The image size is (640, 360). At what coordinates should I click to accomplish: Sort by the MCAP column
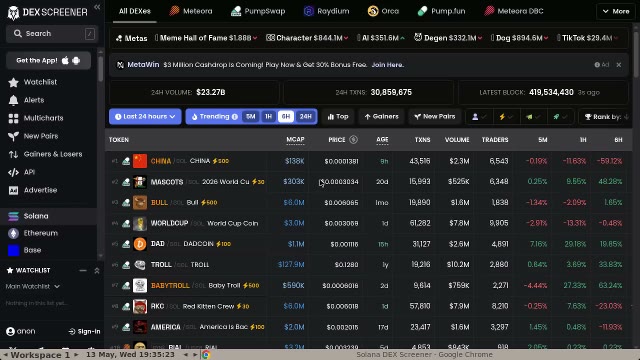tap(295, 140)
